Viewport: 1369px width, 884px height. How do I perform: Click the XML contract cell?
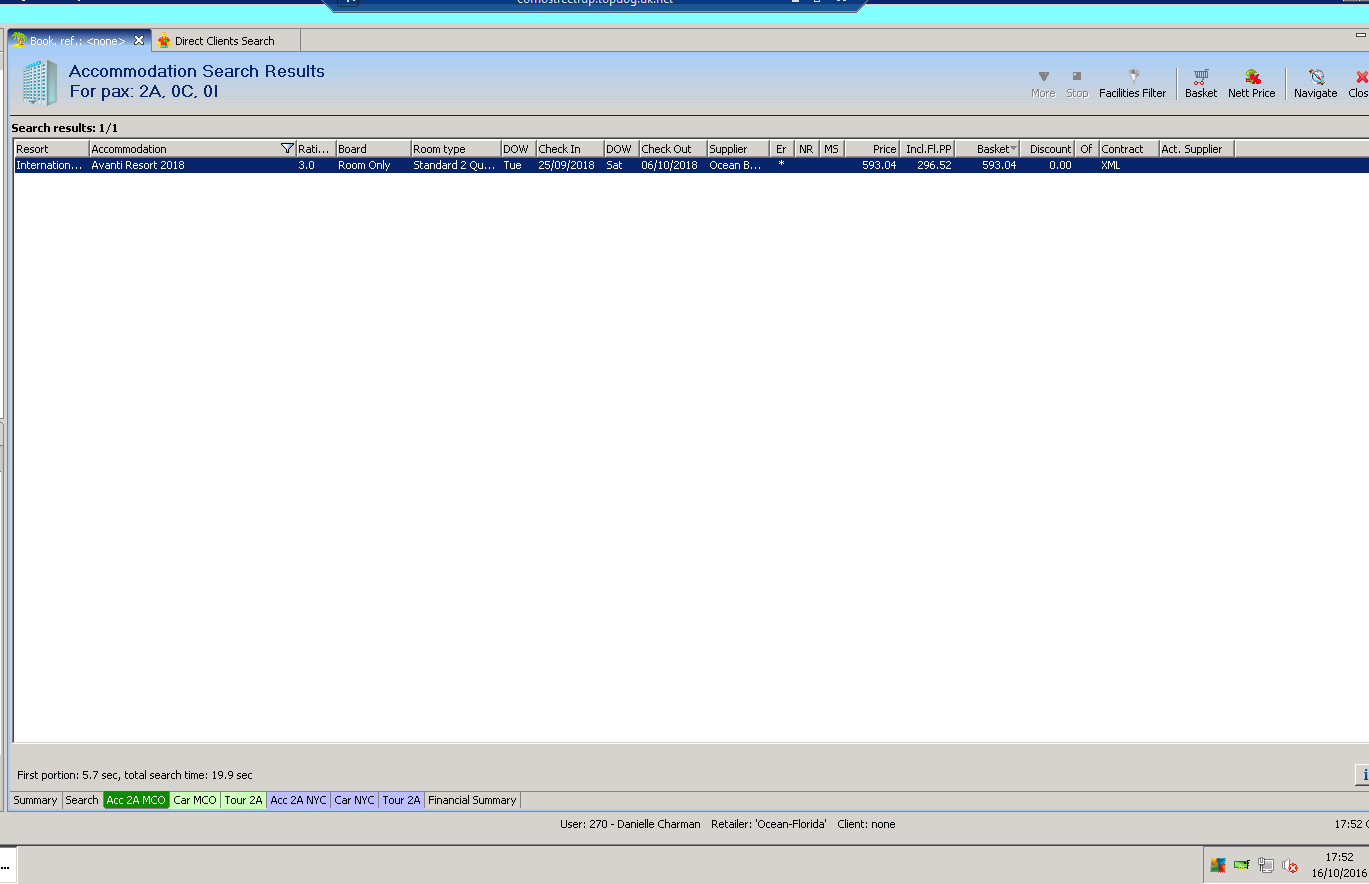click(1129, 165)
